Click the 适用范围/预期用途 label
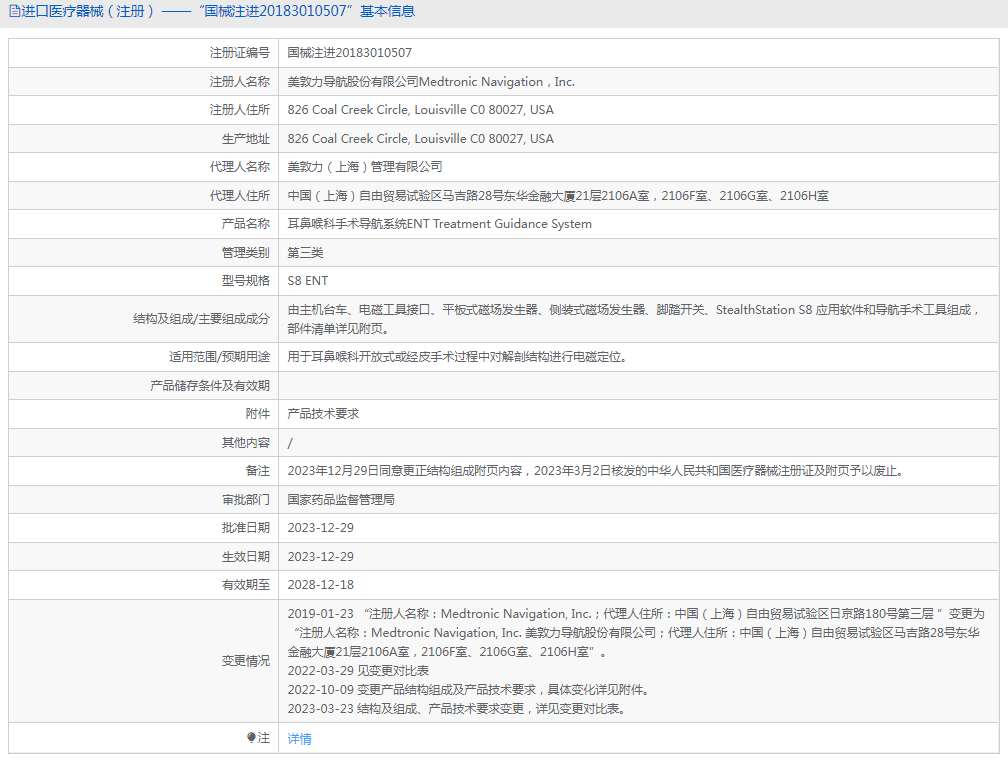The image size is (1008, 762). click(x=219, y=357)
